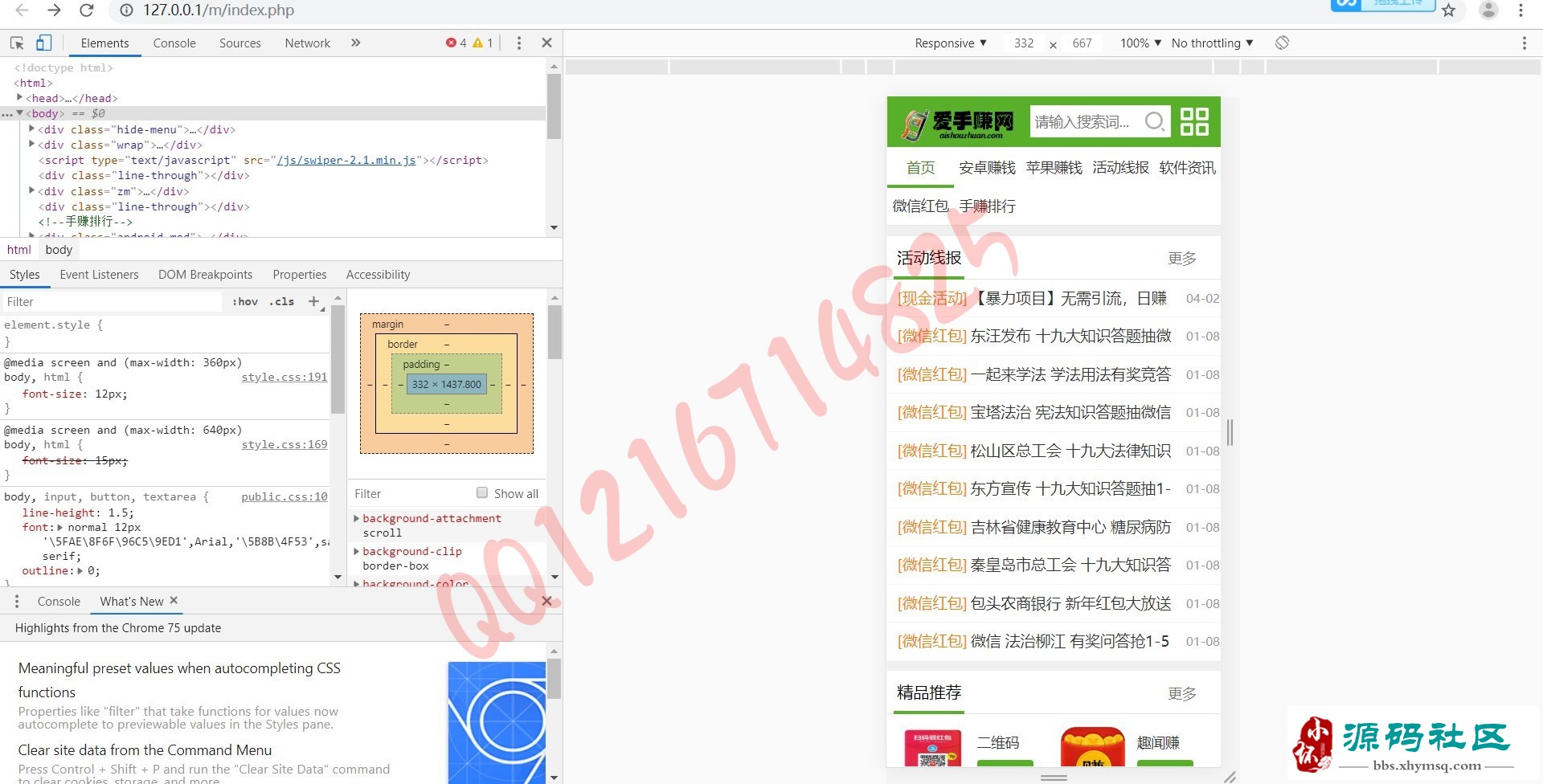Go to 安卓赚钱 in site navigation
The image size is (1543, 784).
(987, 168)
